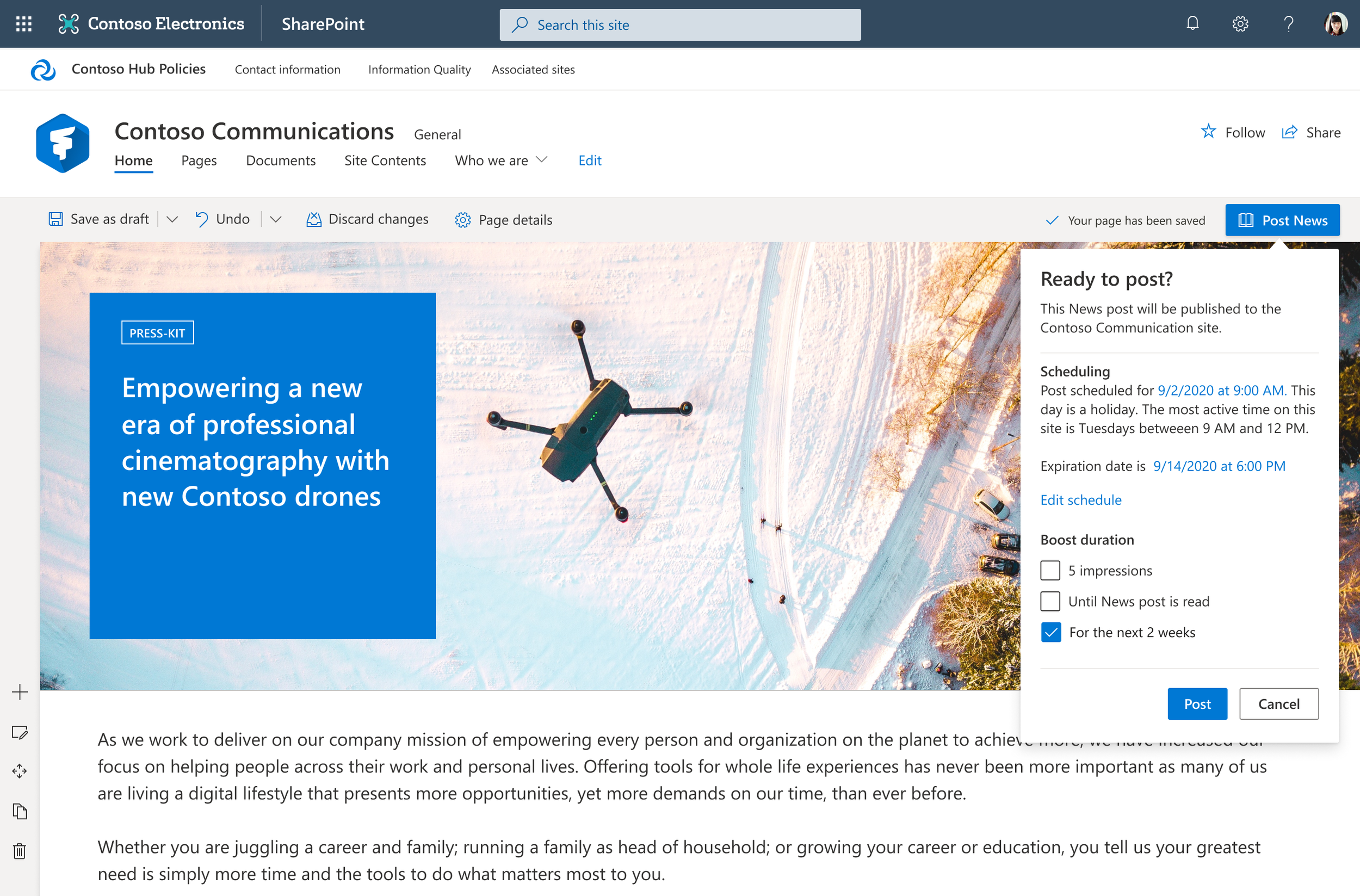The image size is (1360, 896).
Task: Delete section with the trash icon
Action: point(20,851)
